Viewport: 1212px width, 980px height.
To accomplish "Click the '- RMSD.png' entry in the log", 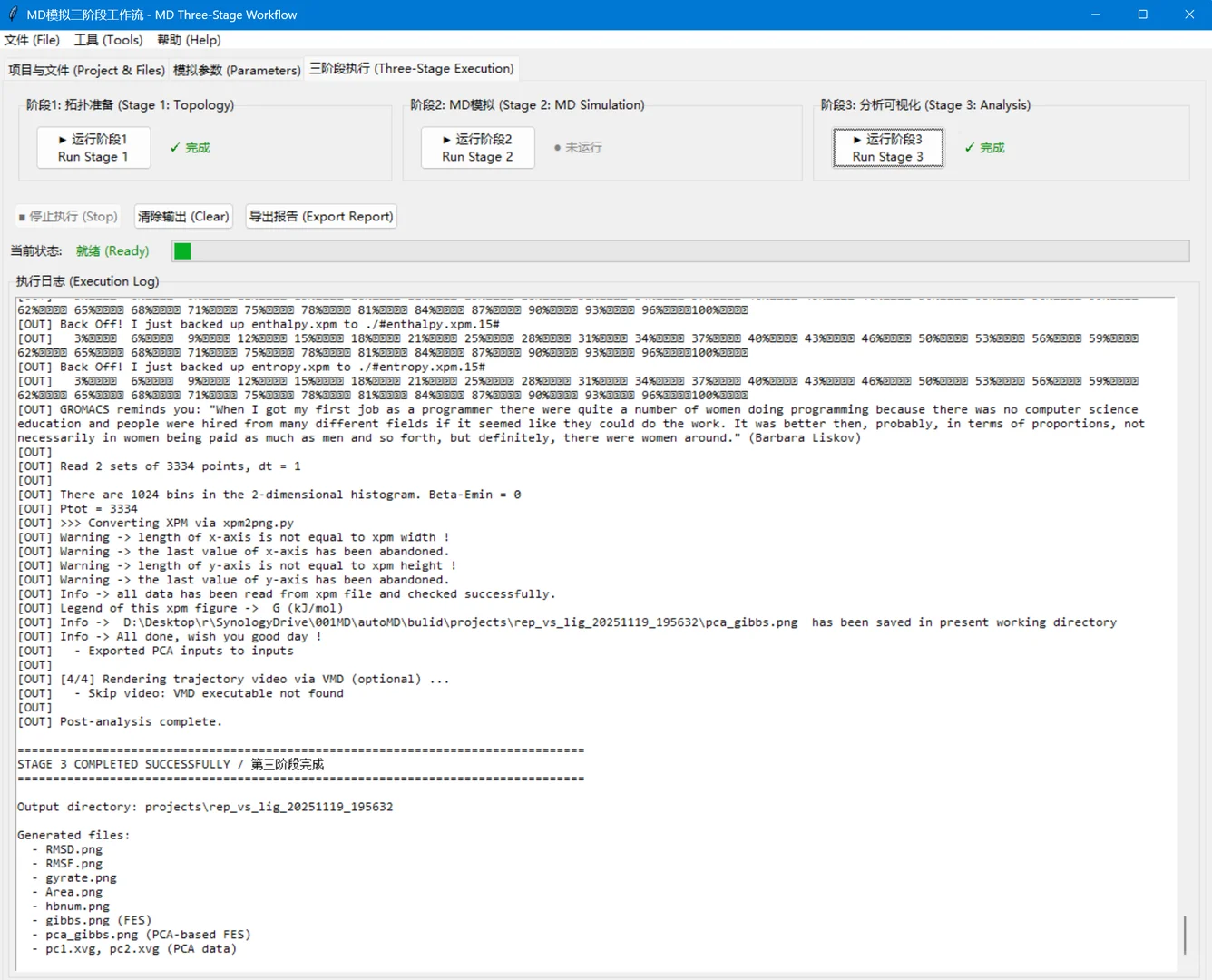I will pyautogui.click(x=67, y=849).
